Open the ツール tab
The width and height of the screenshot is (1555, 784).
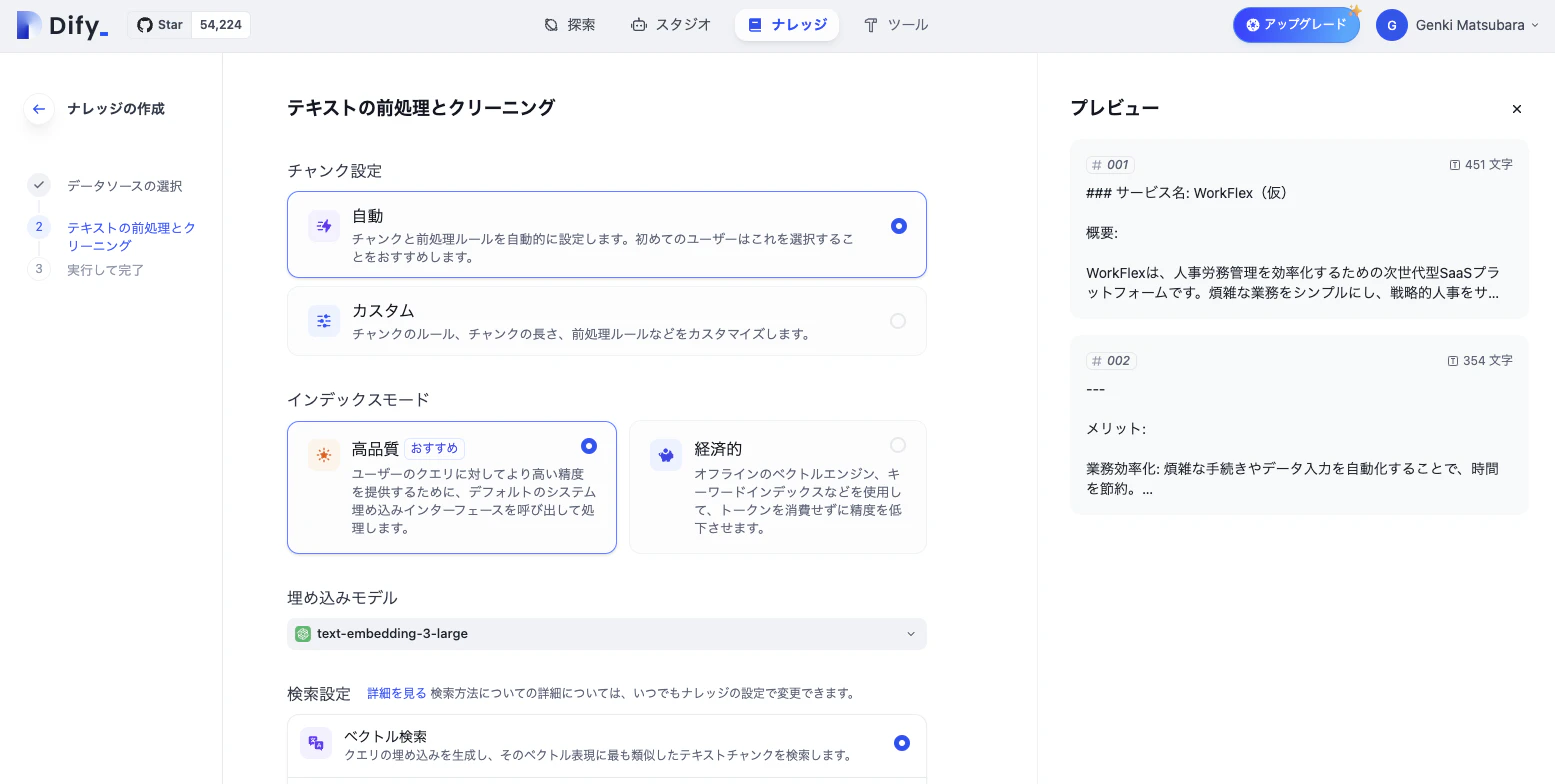point(896,25)
